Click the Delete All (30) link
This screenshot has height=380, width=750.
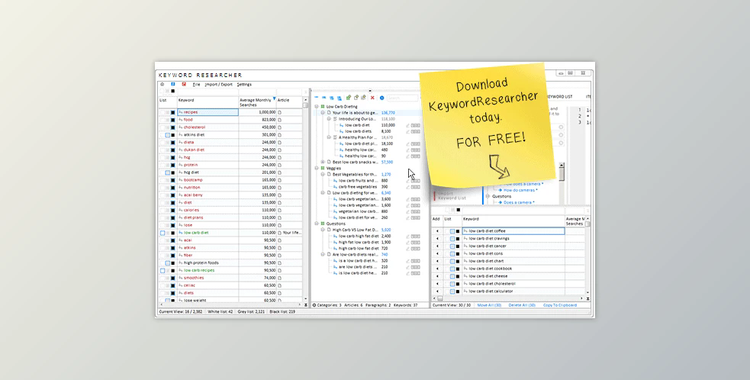coord(522,305)
